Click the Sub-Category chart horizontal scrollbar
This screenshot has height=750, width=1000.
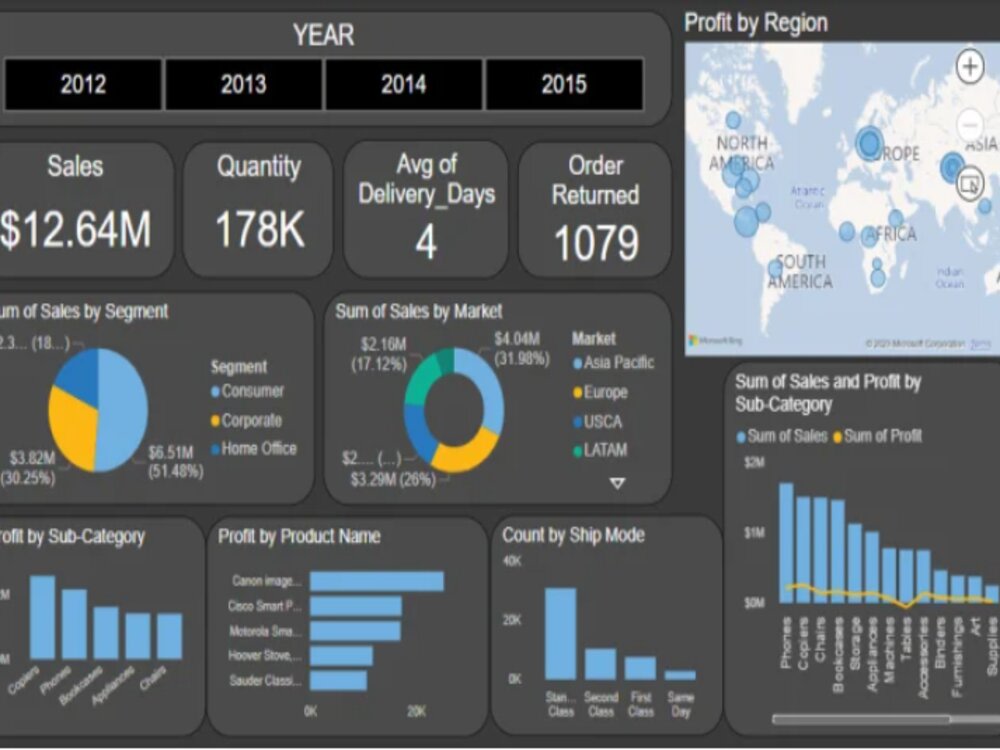pyautogui.click(x=861, y=719)
